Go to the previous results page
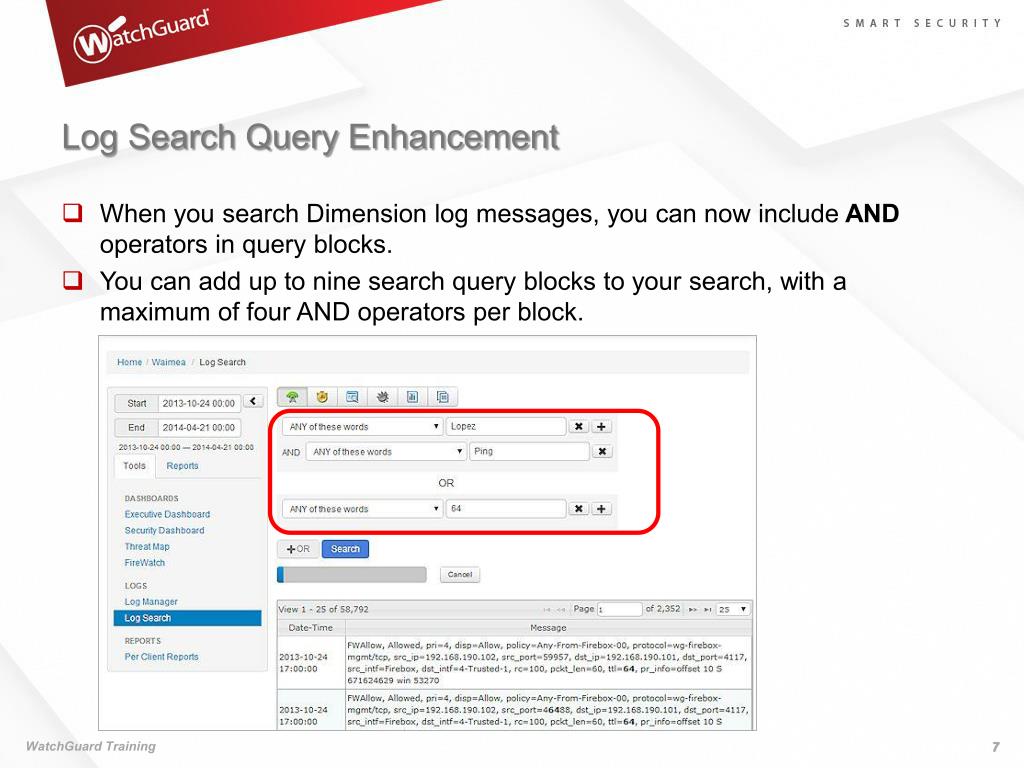 point(561,609)
